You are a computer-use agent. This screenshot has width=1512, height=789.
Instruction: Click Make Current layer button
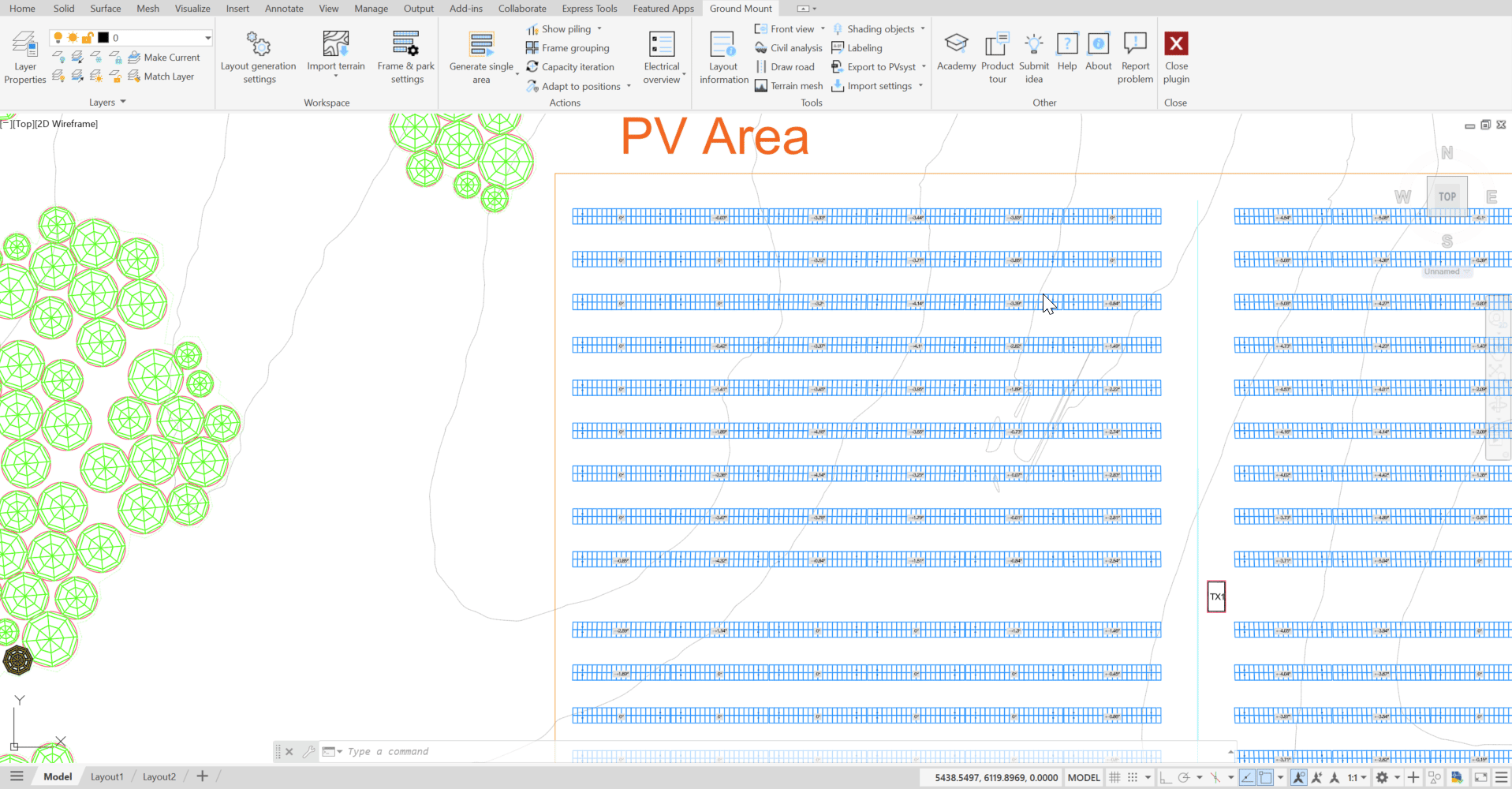[164, 58]
